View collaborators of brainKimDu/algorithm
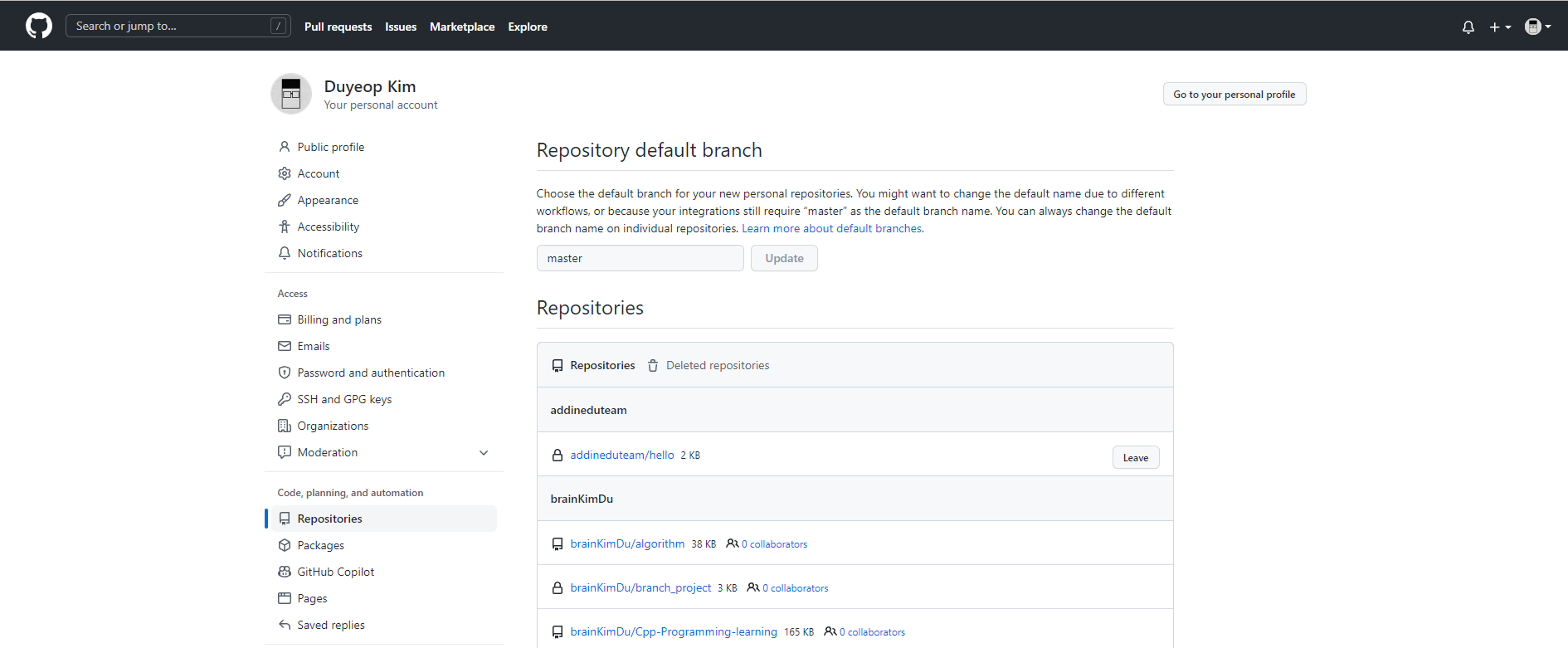Screen dimensions: 1568x648 (767, 544)
